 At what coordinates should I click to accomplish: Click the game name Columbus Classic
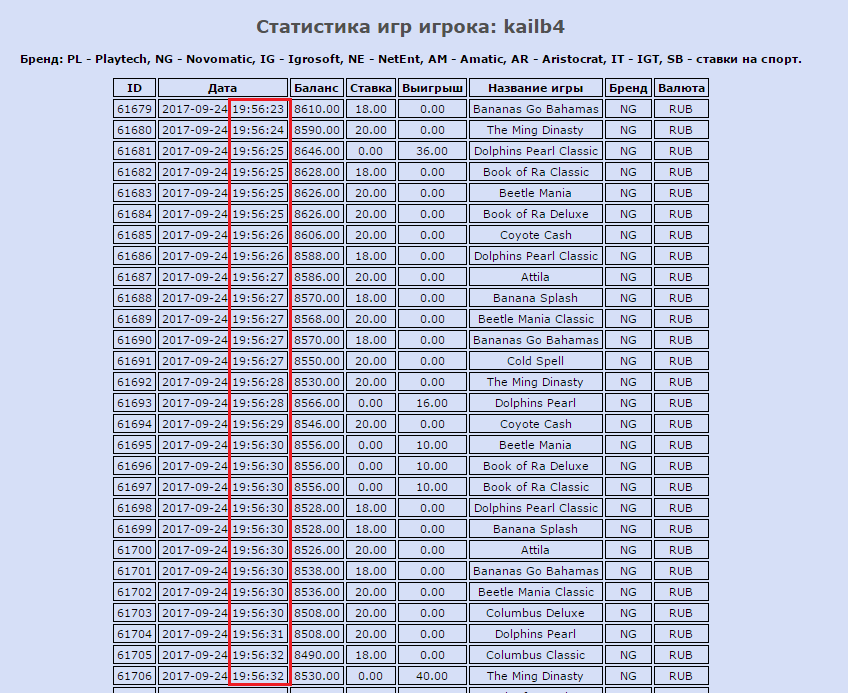click(x=536, y=655)
